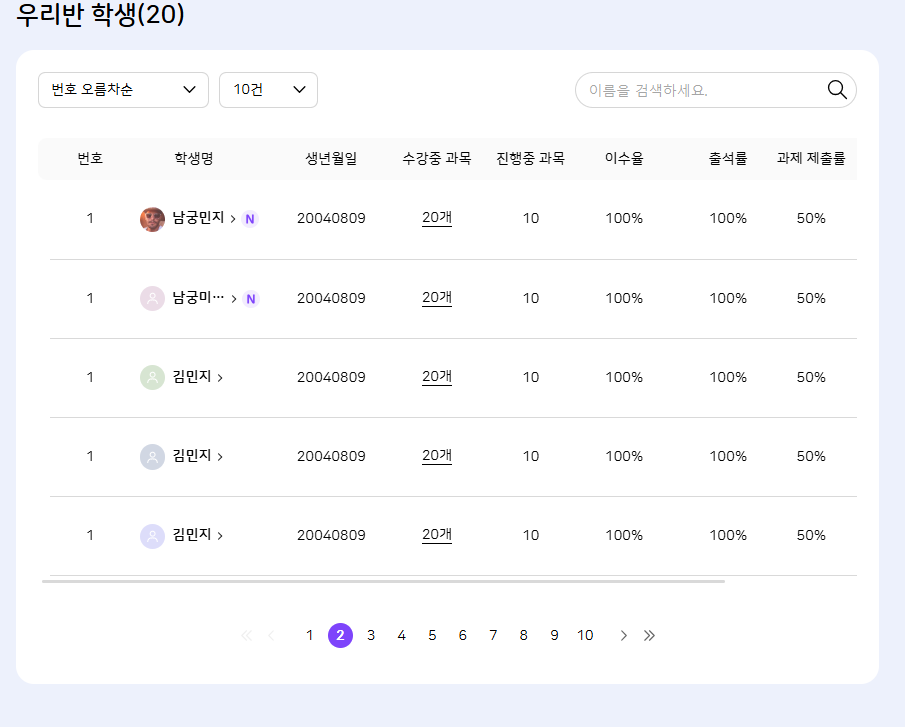Click the magnifying glass search icon
This screenshot has width=905, height=727.
point(837,90)
